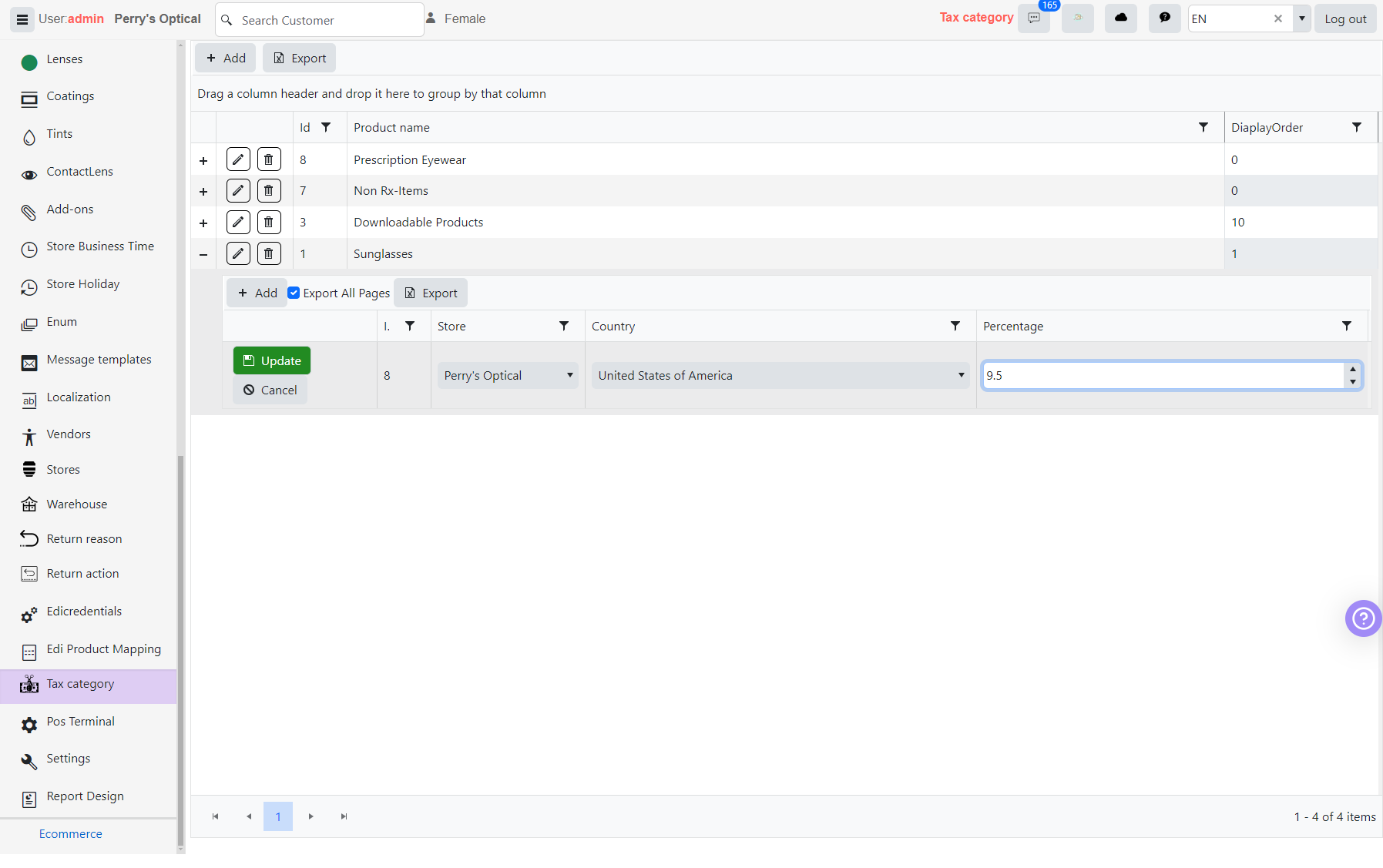This screenshot has width=1383, height=868.
Task: Filter the Product name column
Action: coord(1203,127)
